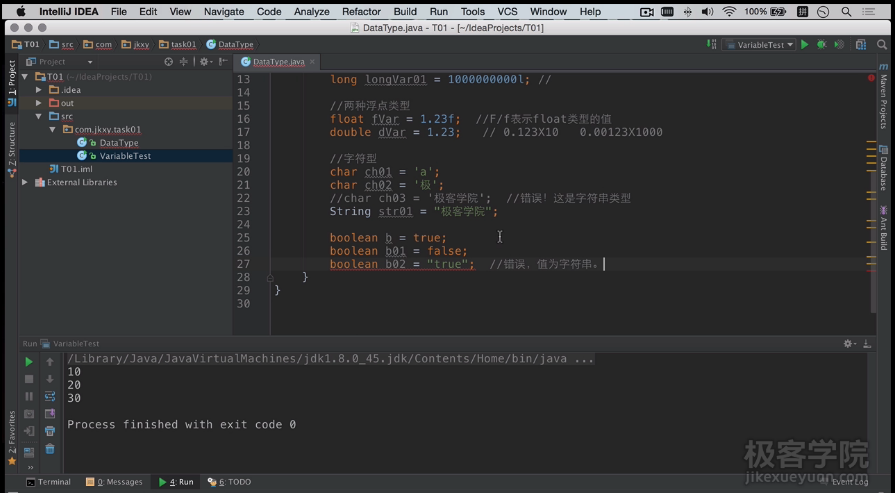Click the Make Project build icon
The width and height of the screenshot is (895, 493).
click(x=712, y=45)
